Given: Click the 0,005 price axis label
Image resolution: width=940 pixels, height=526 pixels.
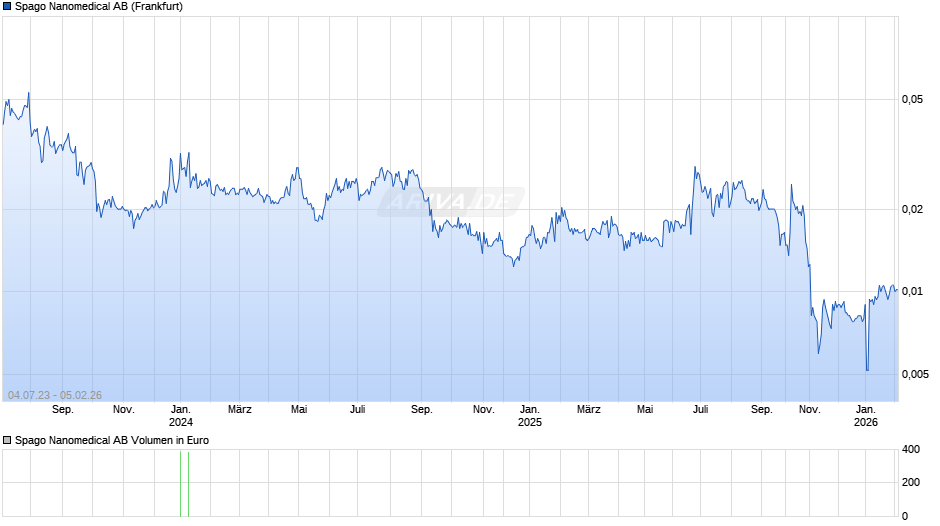Looking at the screenshot, I should click(x=915, y=374).
